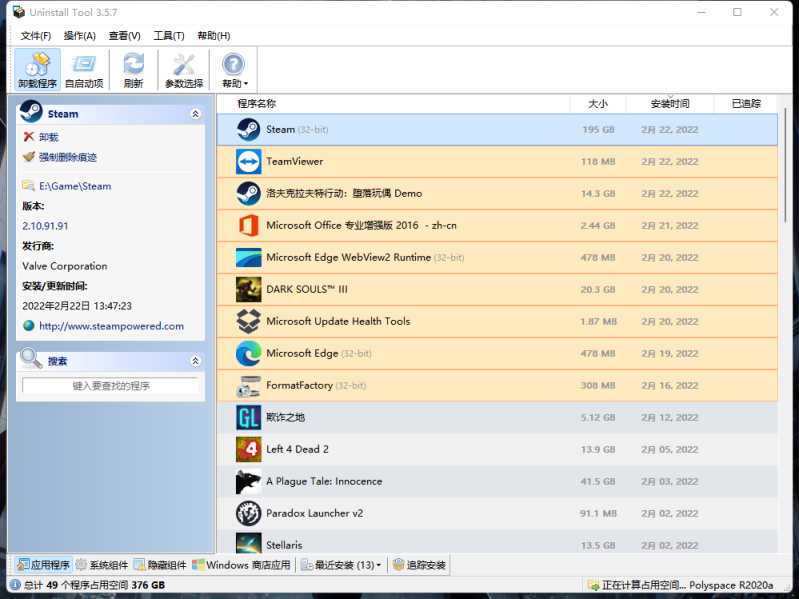Open the 帮助(H) menu bar item

(x=214, y=36)
